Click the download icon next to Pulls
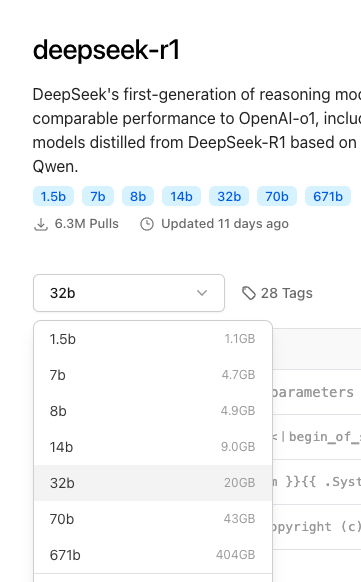This screenshot has height=582, width=361. pyautogui.click(x=41, y=224)
